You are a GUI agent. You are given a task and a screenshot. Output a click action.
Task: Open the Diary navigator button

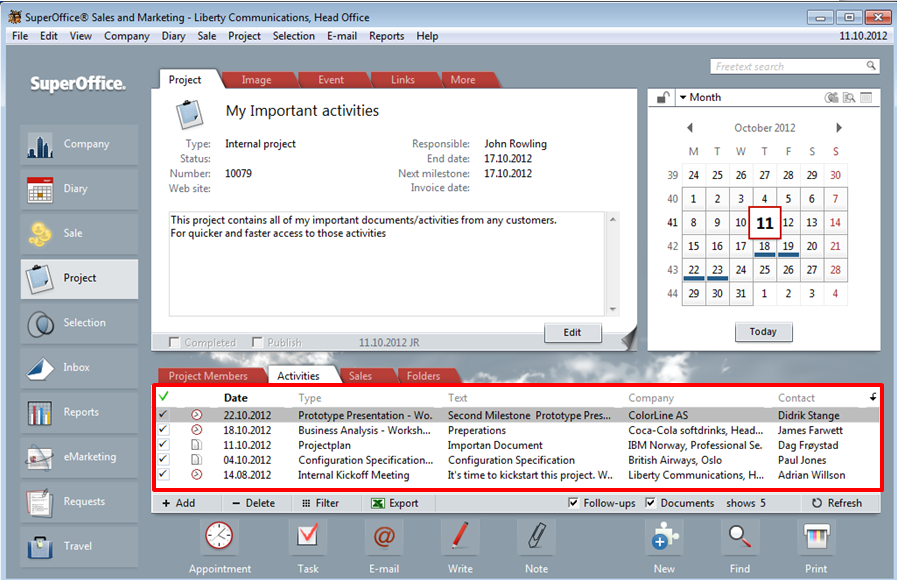point(80,189)
